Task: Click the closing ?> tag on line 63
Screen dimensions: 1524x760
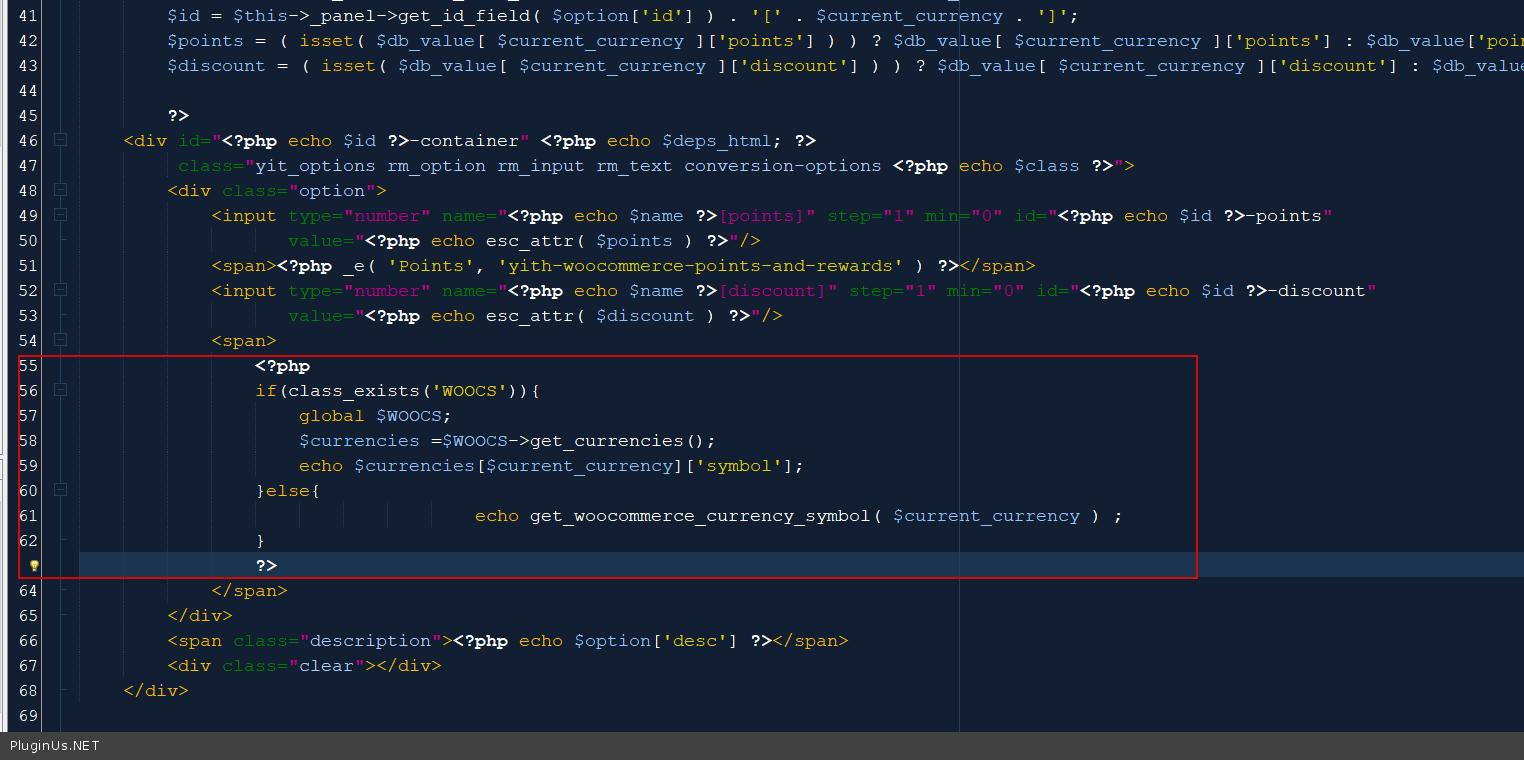Action: [266, 566]
